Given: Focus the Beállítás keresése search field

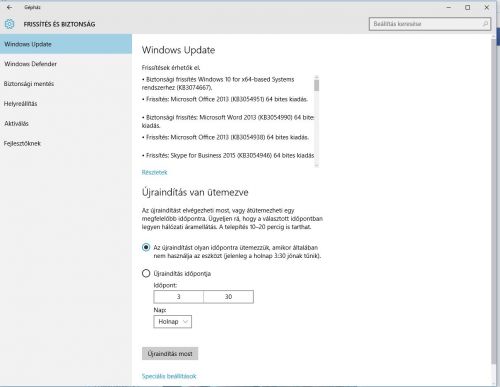Looking at the screenshot, I should [430, 24].
